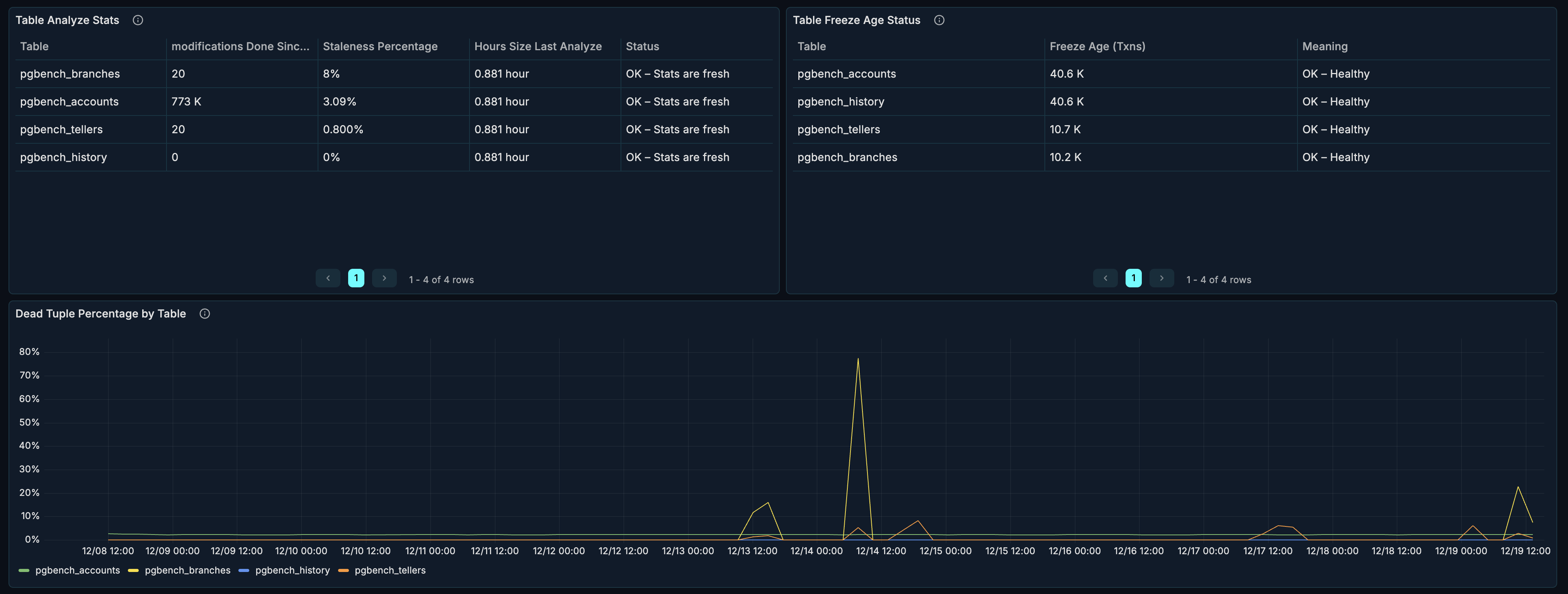Select page 1 in Analyze Stats pagination
Image resolution: width=1568 pixels, height=594 pixels.
tap(356, 278)
